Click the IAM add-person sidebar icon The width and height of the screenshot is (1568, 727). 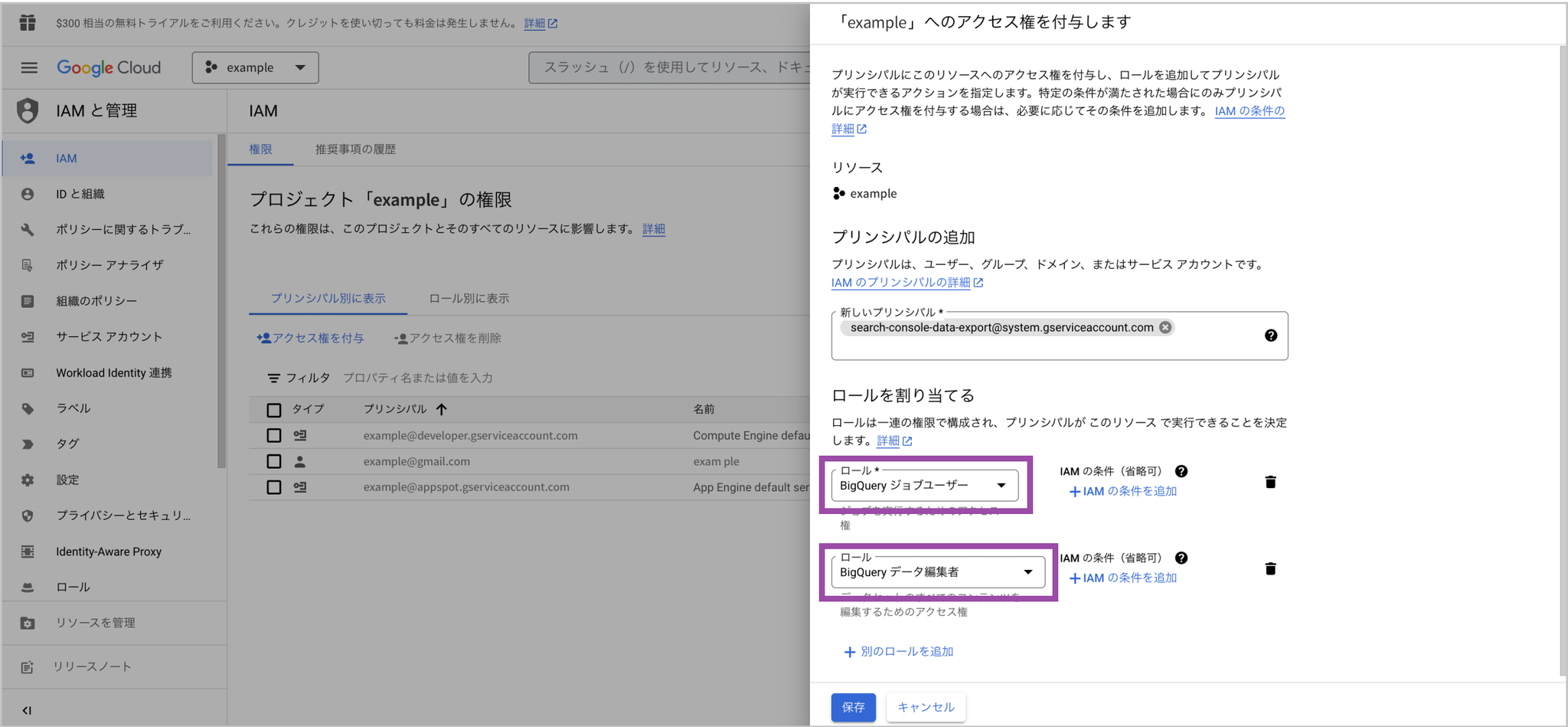28,158
